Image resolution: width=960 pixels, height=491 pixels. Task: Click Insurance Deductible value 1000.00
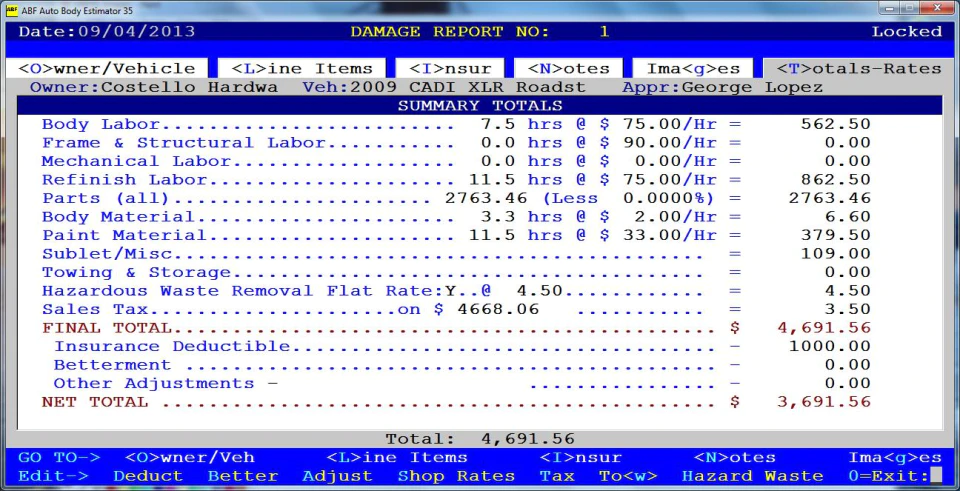coord(830,347)
